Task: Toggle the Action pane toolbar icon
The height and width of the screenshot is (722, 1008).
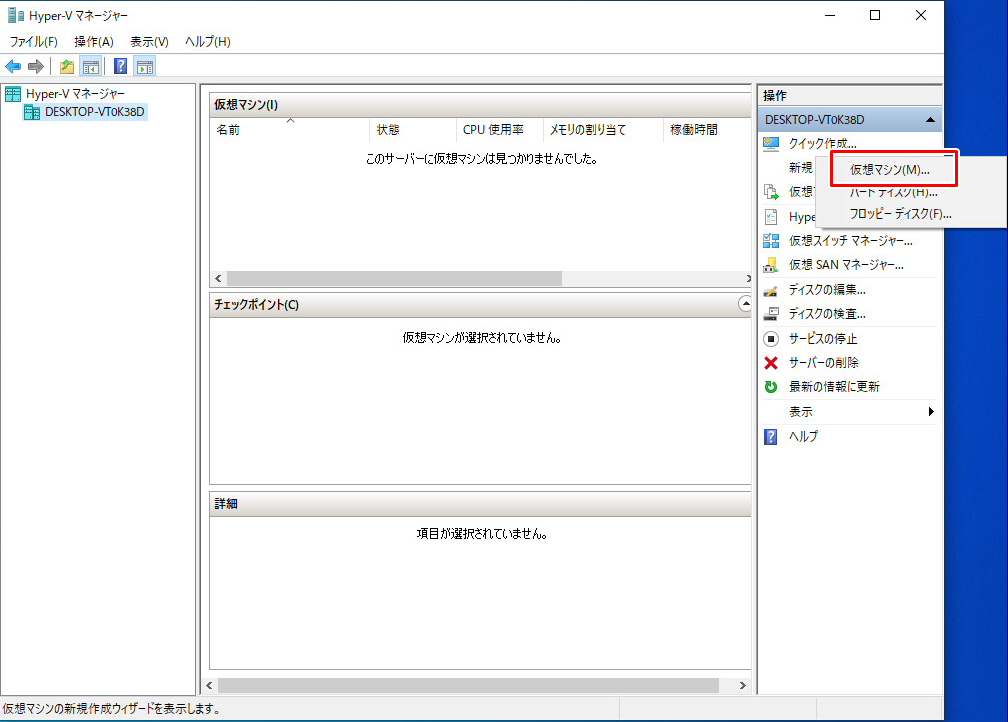Action: click(145, 67)
